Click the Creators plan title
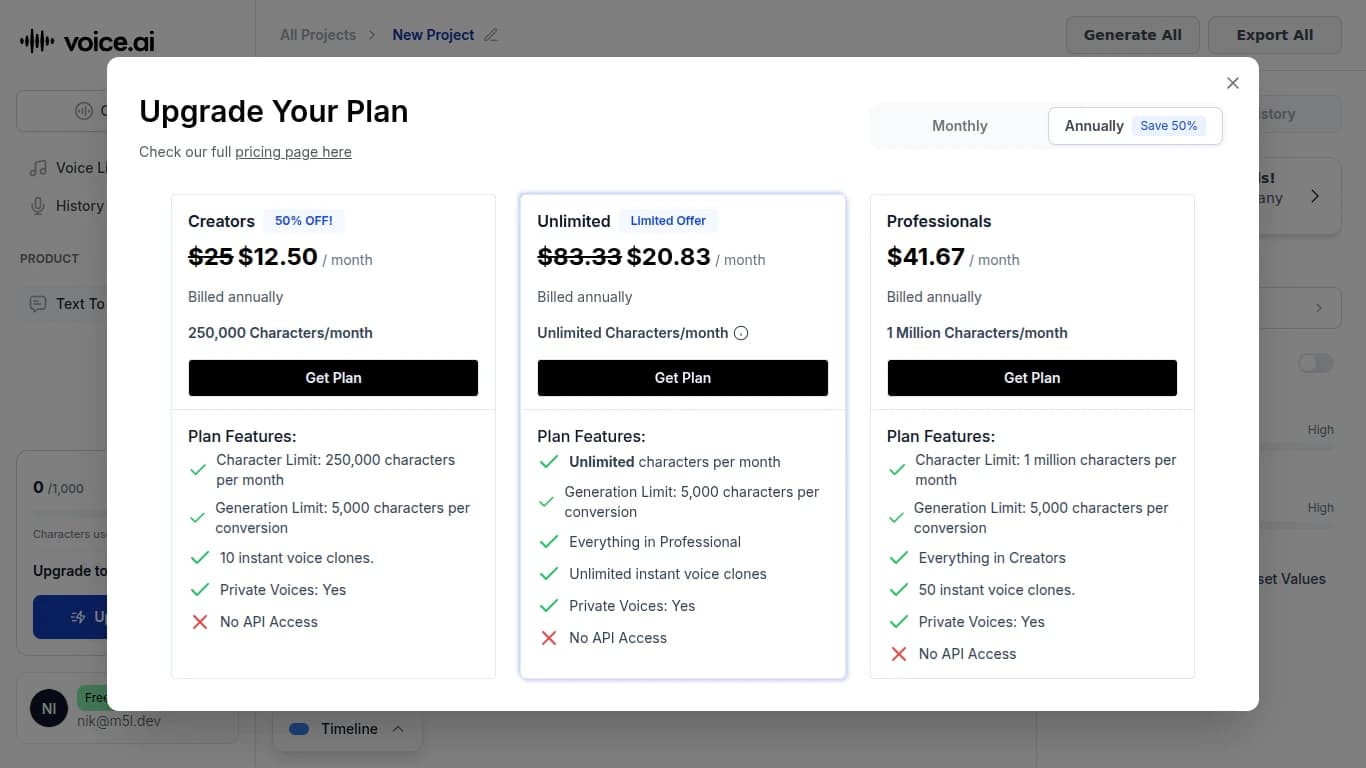Image resolution: width=1366 pixels, height=768 pixels. 221,221
